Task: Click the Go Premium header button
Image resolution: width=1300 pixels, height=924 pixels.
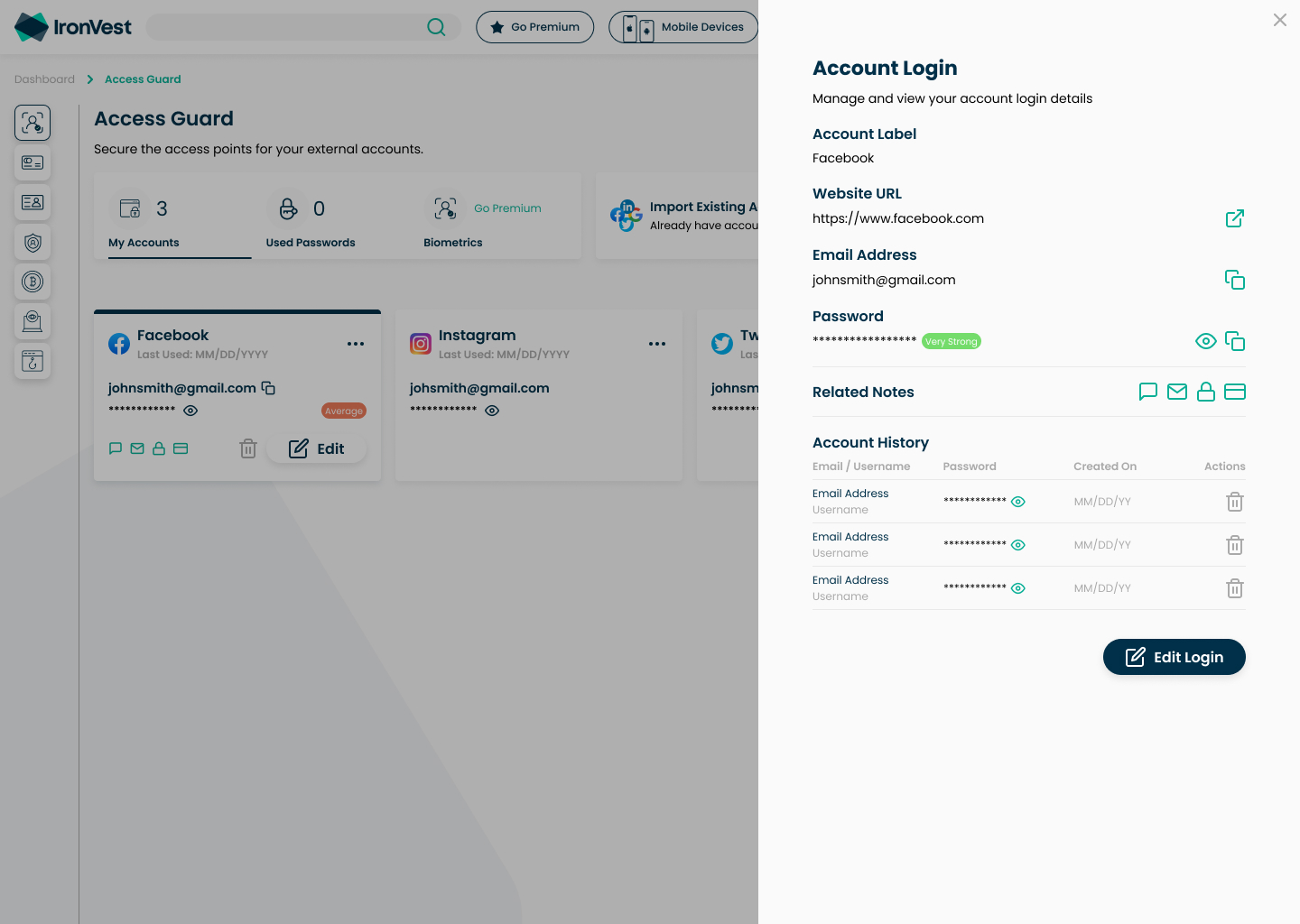Action: pyautogui.click(x=535, y=27)
